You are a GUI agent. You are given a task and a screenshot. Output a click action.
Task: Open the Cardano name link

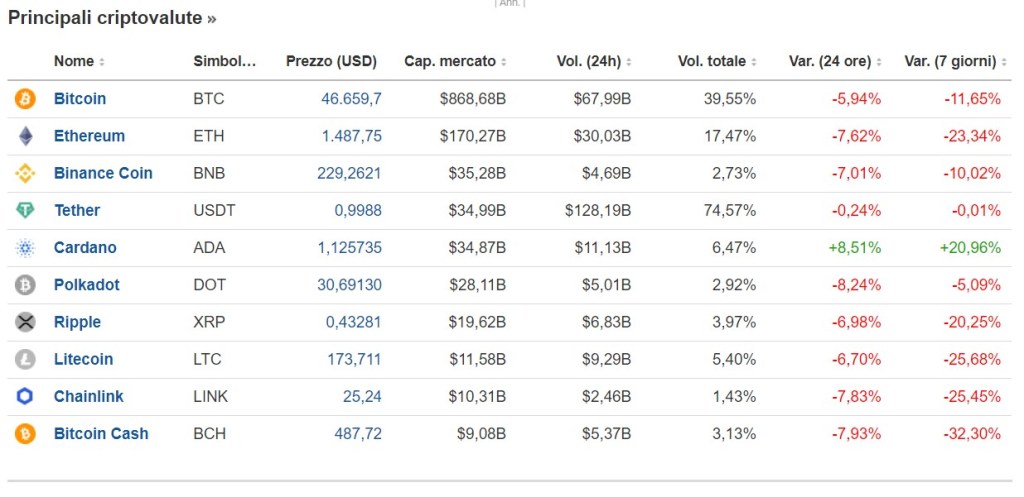[x=85, y=248]
